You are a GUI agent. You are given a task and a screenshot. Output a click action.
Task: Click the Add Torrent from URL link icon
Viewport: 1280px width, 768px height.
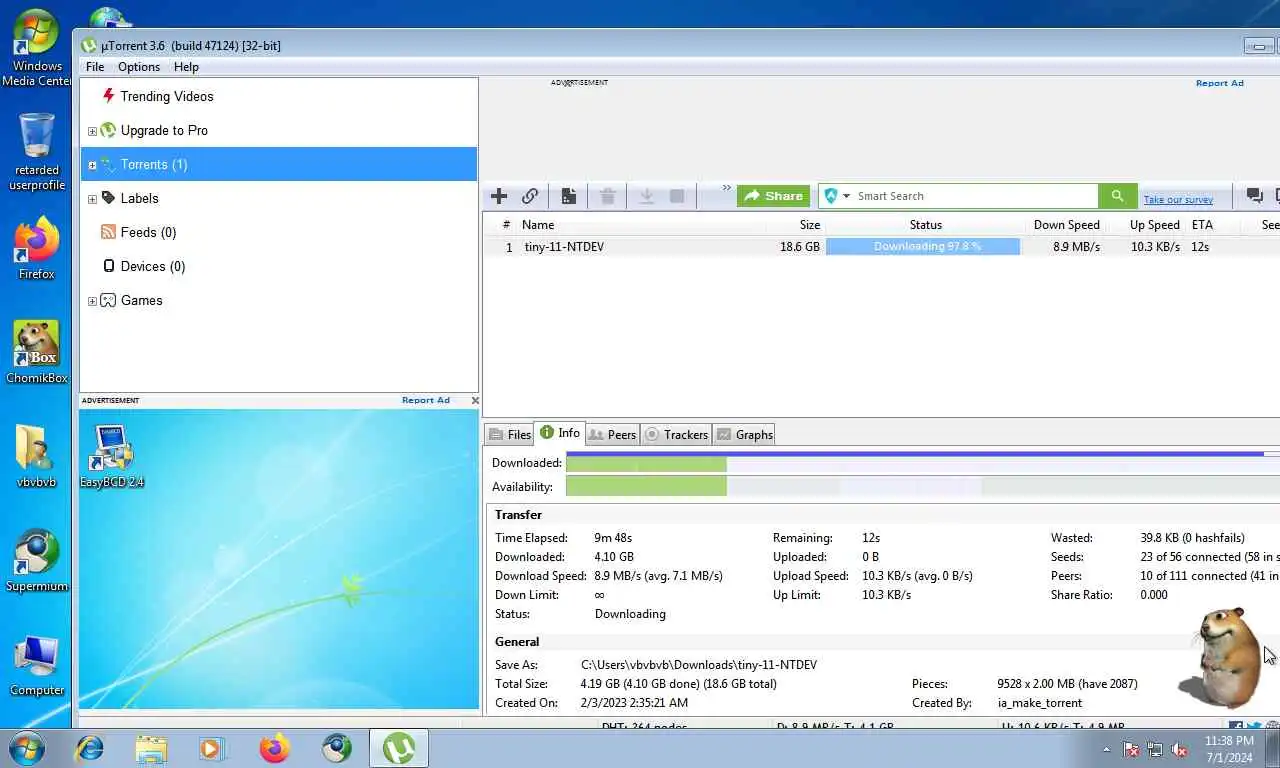point(530,196)
